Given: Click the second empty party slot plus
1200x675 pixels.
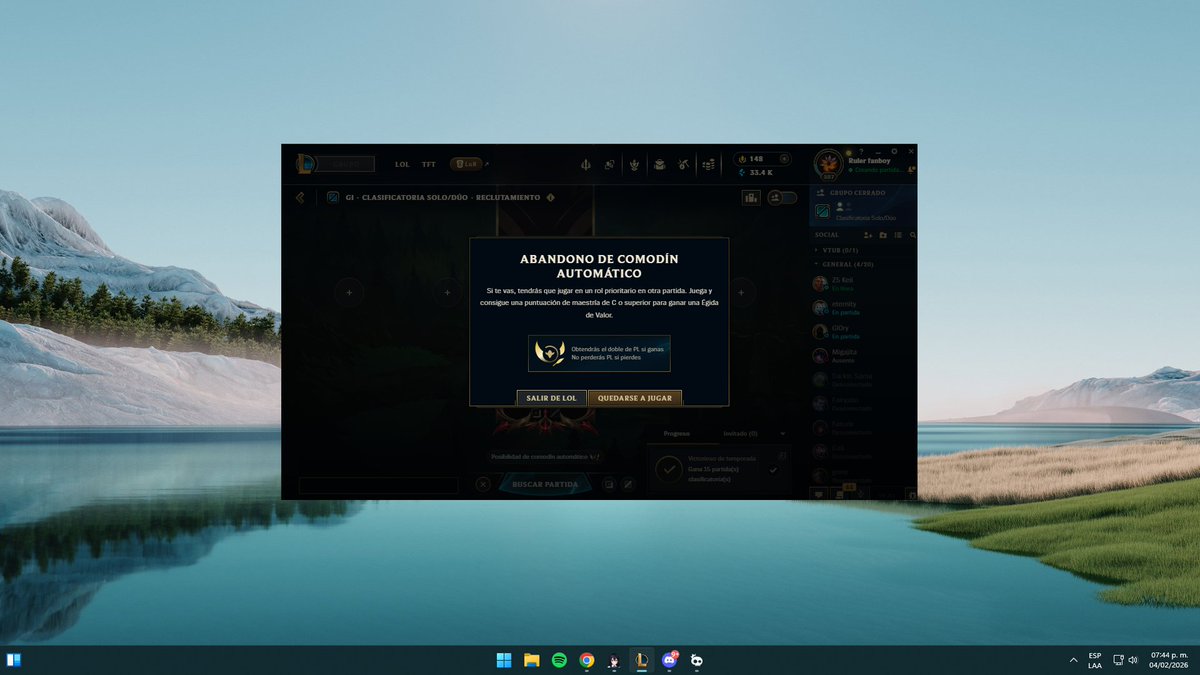Looking at the screenshot, I should coord(447,292).
